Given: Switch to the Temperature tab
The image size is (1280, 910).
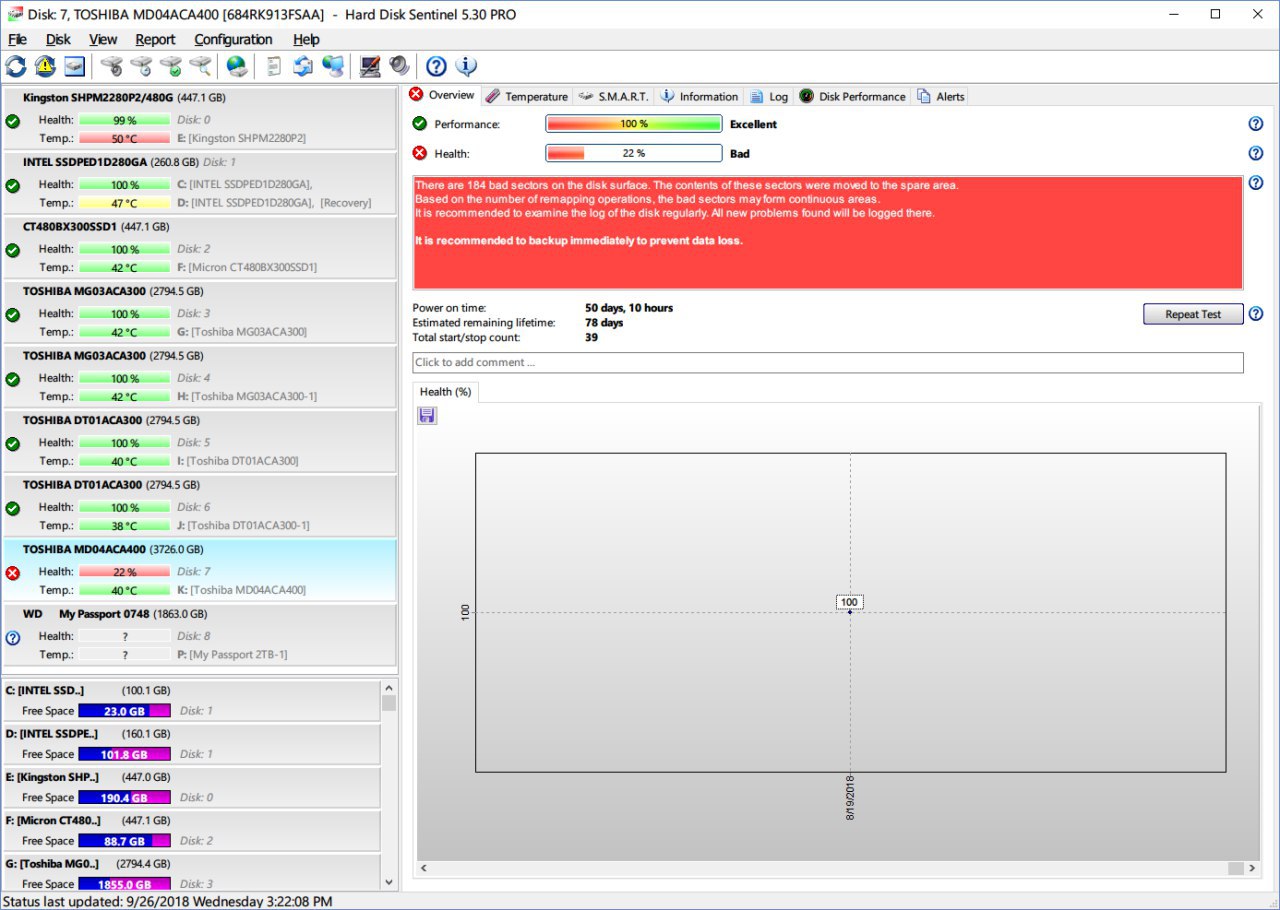Looking at the screenshot, I should 526,96.
